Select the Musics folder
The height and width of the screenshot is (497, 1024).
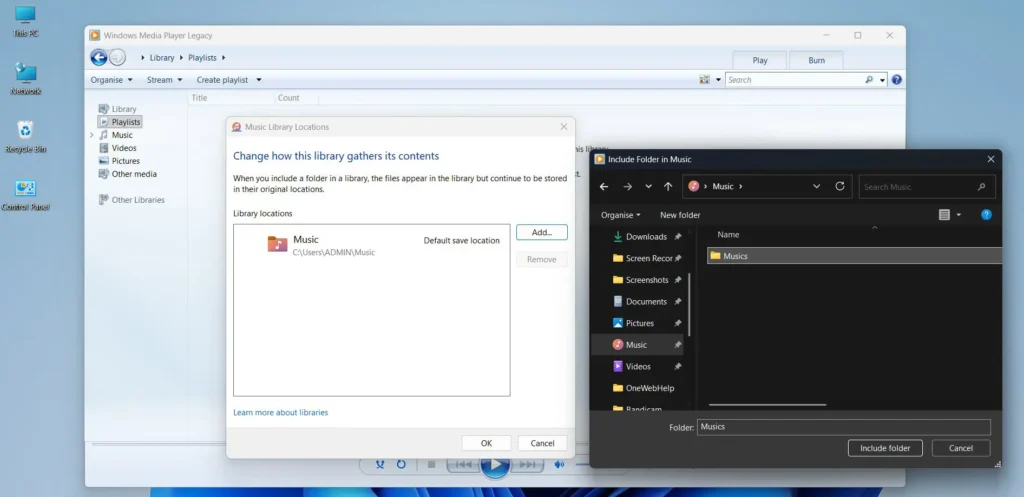[854, 256]
